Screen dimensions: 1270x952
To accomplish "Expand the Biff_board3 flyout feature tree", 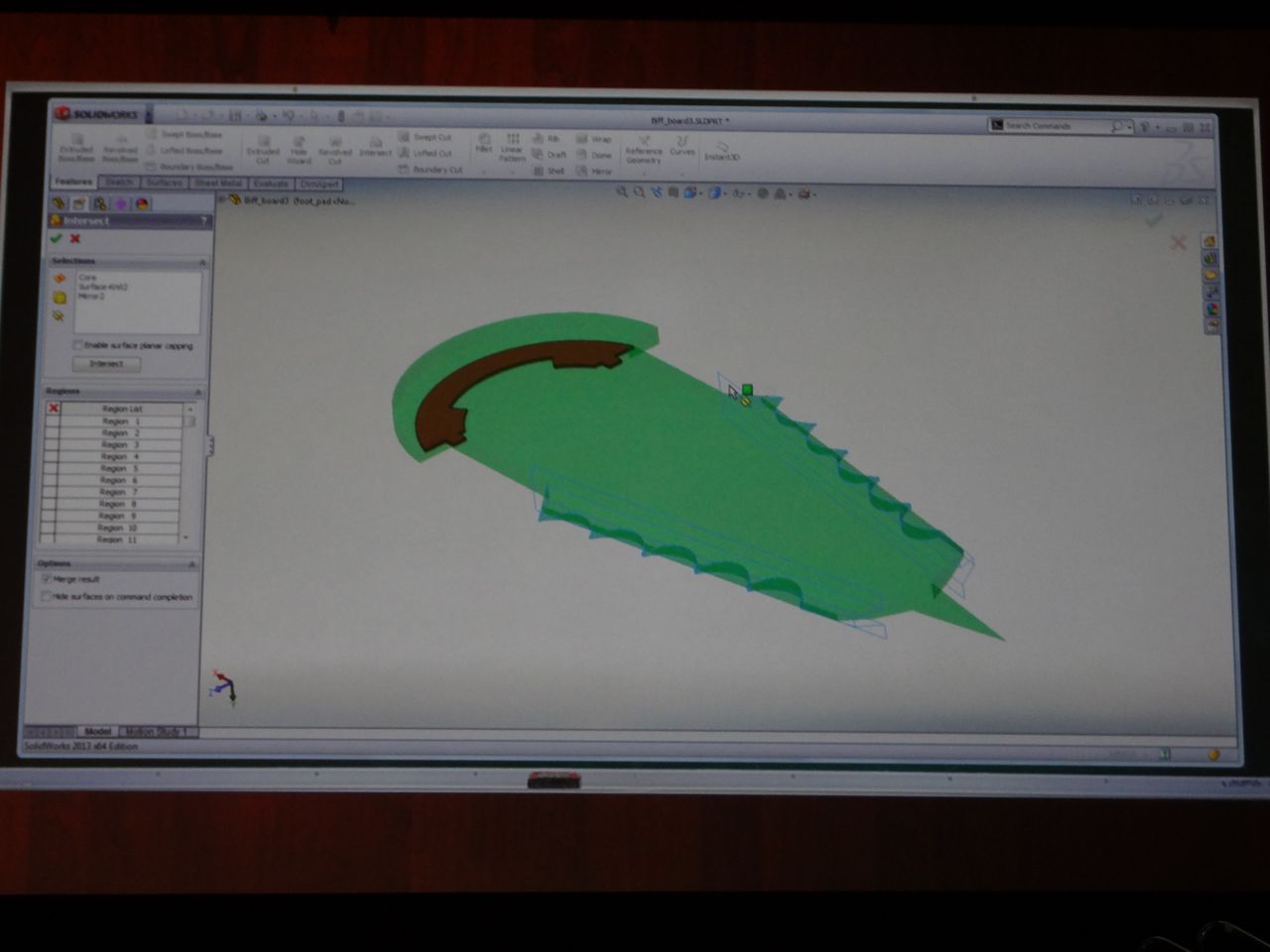I will [222, 199].
